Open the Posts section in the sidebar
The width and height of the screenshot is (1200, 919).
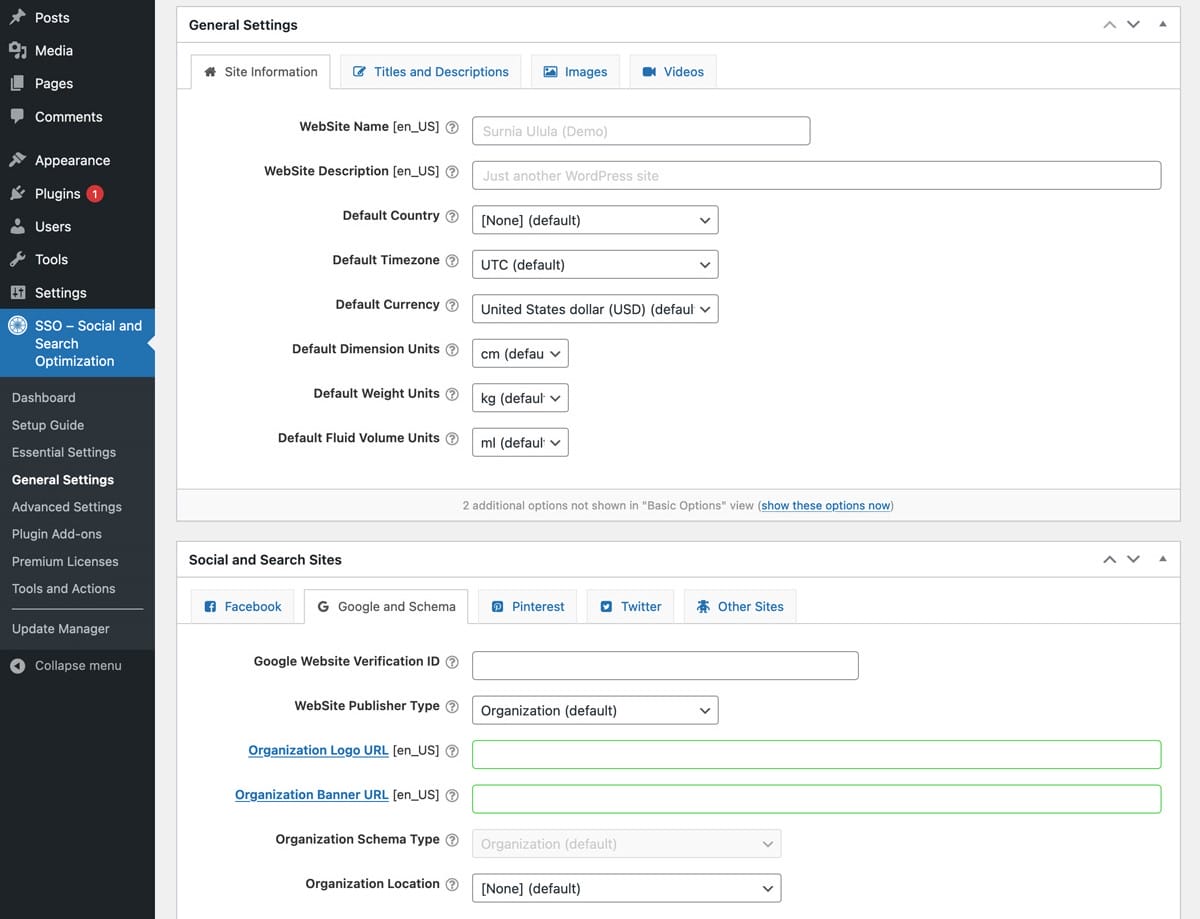[x=45, y=17]
